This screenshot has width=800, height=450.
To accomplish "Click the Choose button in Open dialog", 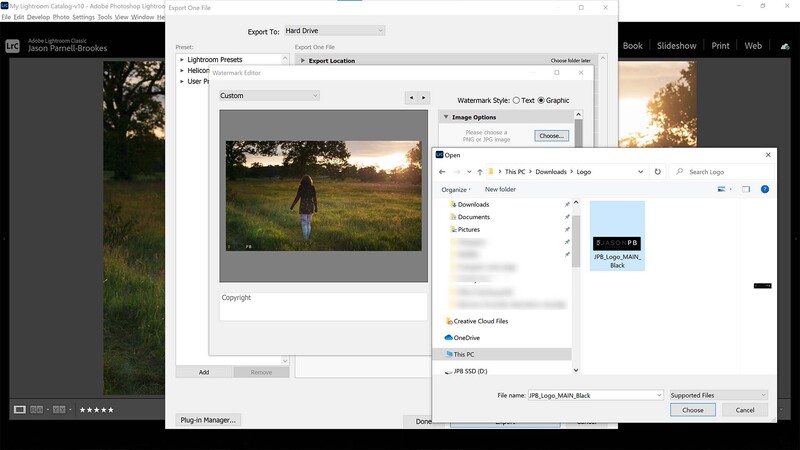I will [x=692, y=410].
